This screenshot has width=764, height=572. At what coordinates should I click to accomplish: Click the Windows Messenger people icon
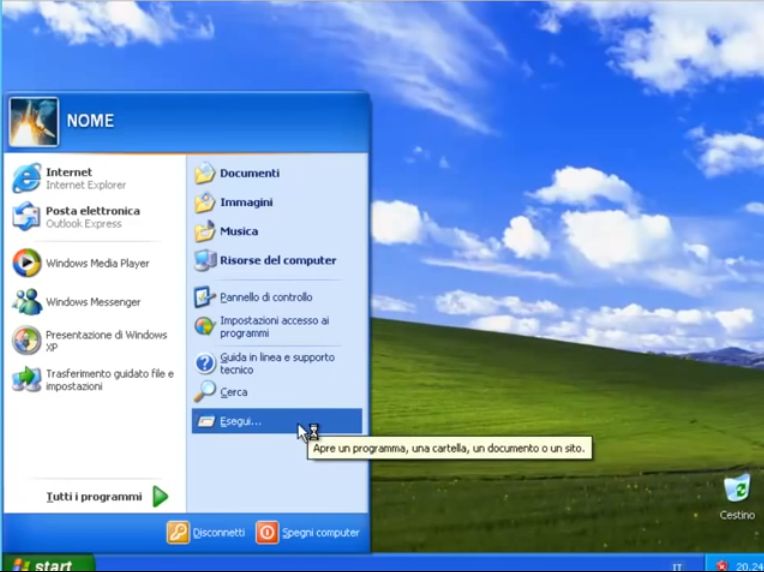click(x=26, y=302)
